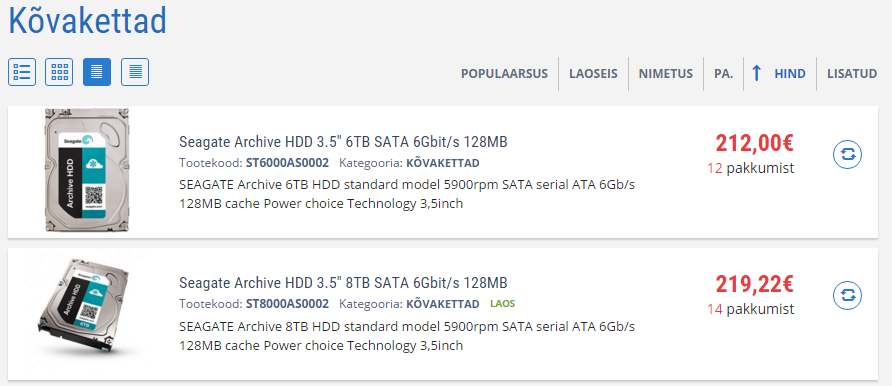This screenshot has width=892, height=386.
Task: Sort by LISATUD date
Action: [x=852, y=73]
